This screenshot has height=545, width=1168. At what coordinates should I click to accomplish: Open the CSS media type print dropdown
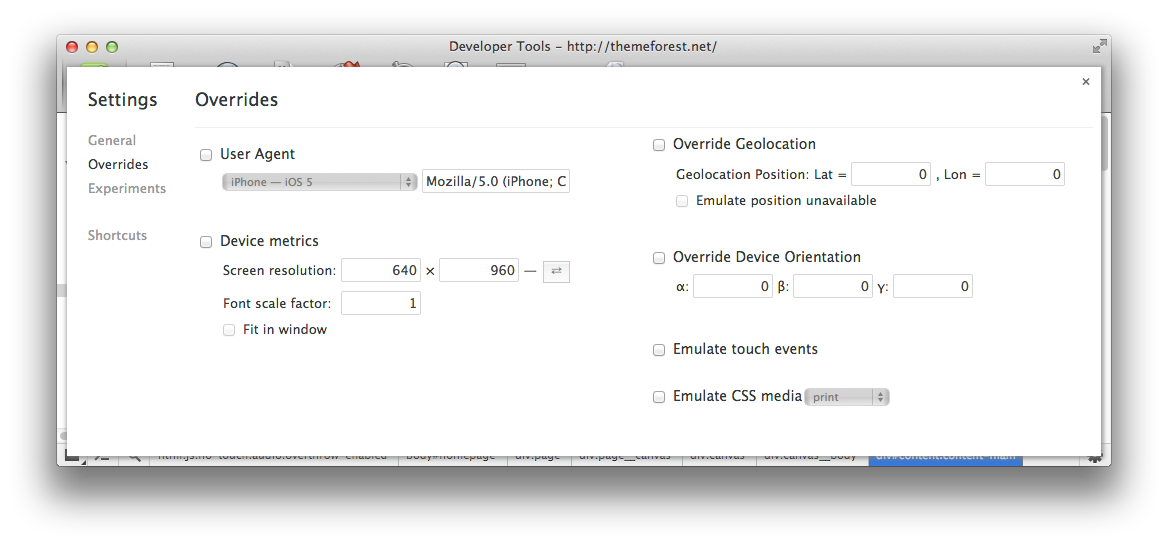tap(847, 397)
